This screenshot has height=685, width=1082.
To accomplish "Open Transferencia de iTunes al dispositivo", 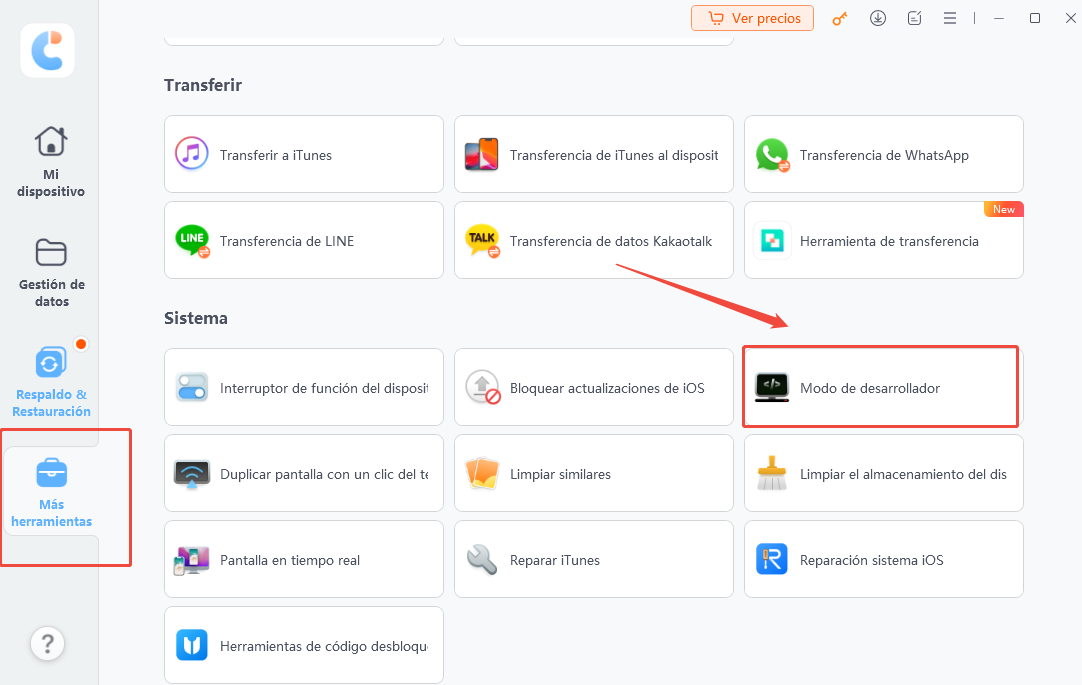I will [593, 154].
